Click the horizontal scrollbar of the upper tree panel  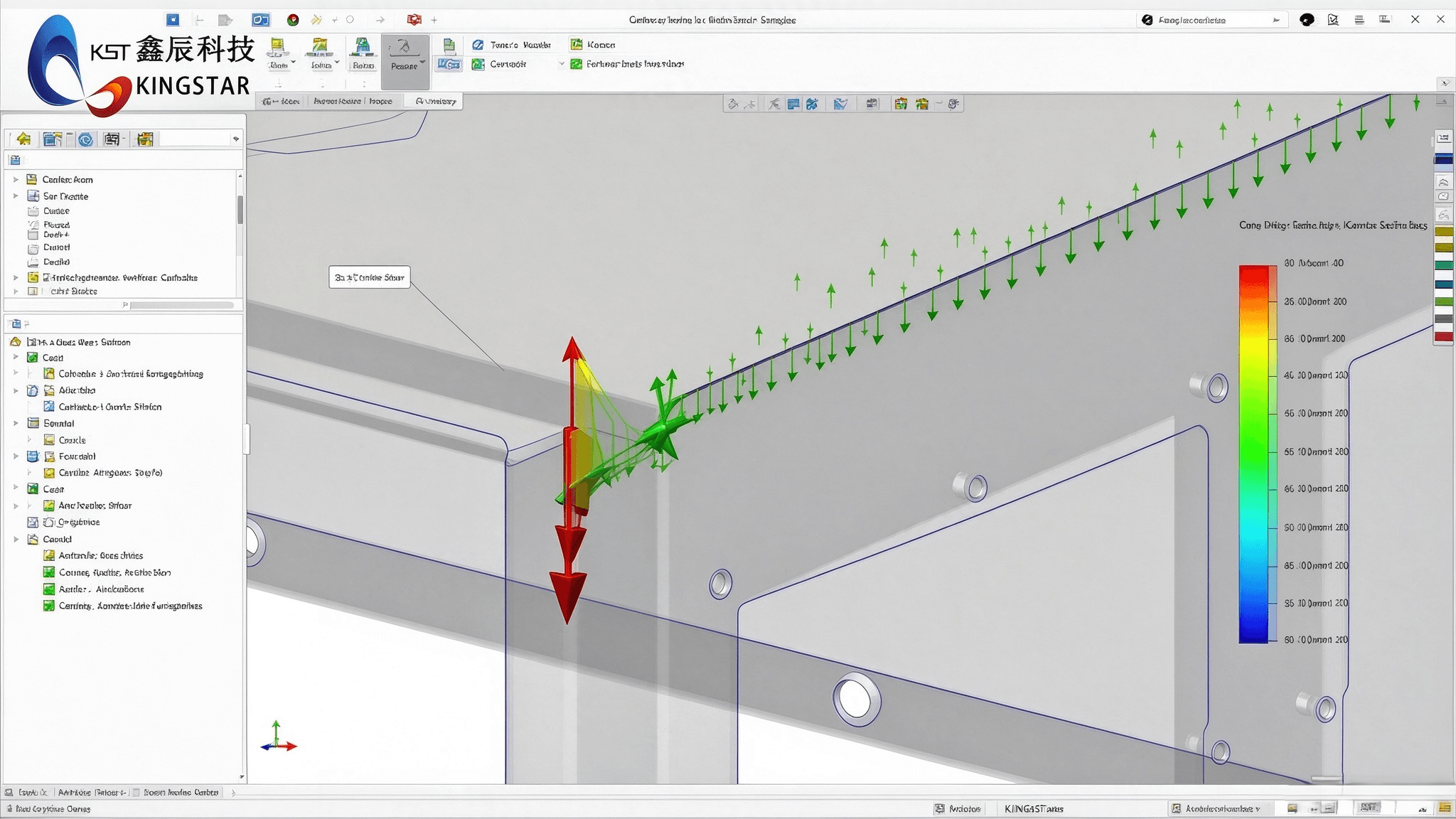[x=182, y=305]
